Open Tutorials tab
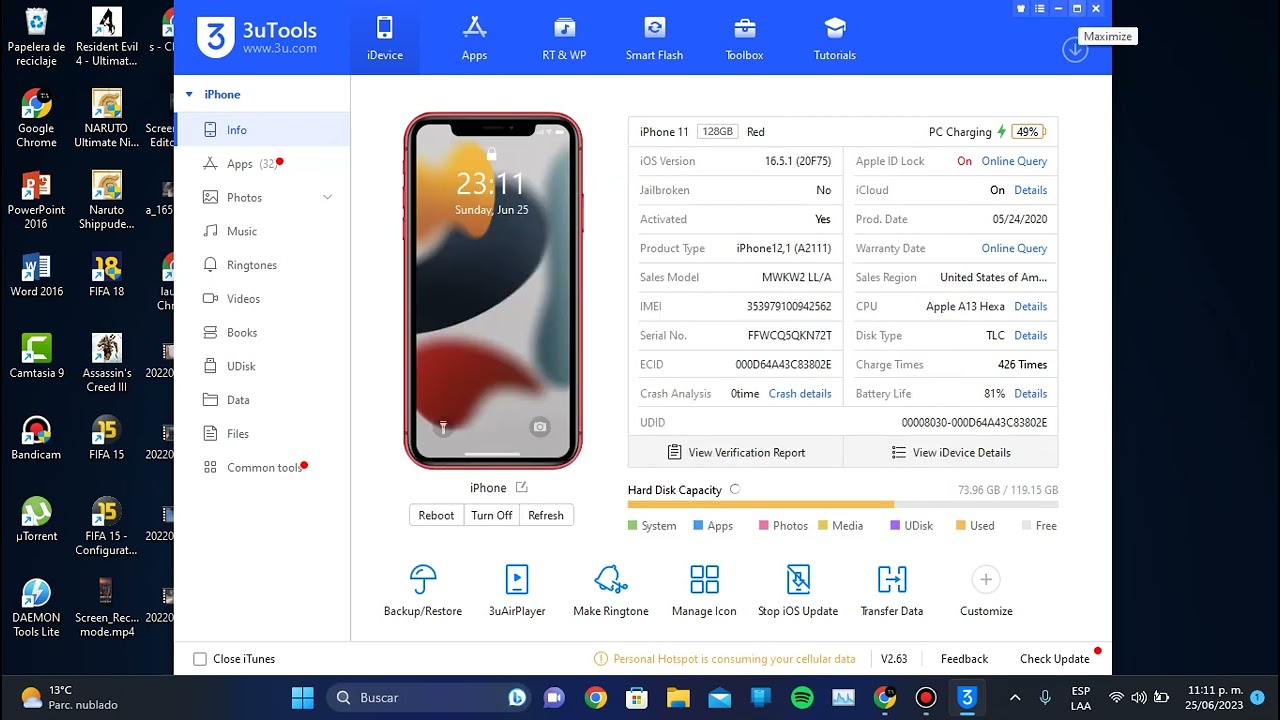Screen dimensions: 1280x720 (x=834, y=38)
